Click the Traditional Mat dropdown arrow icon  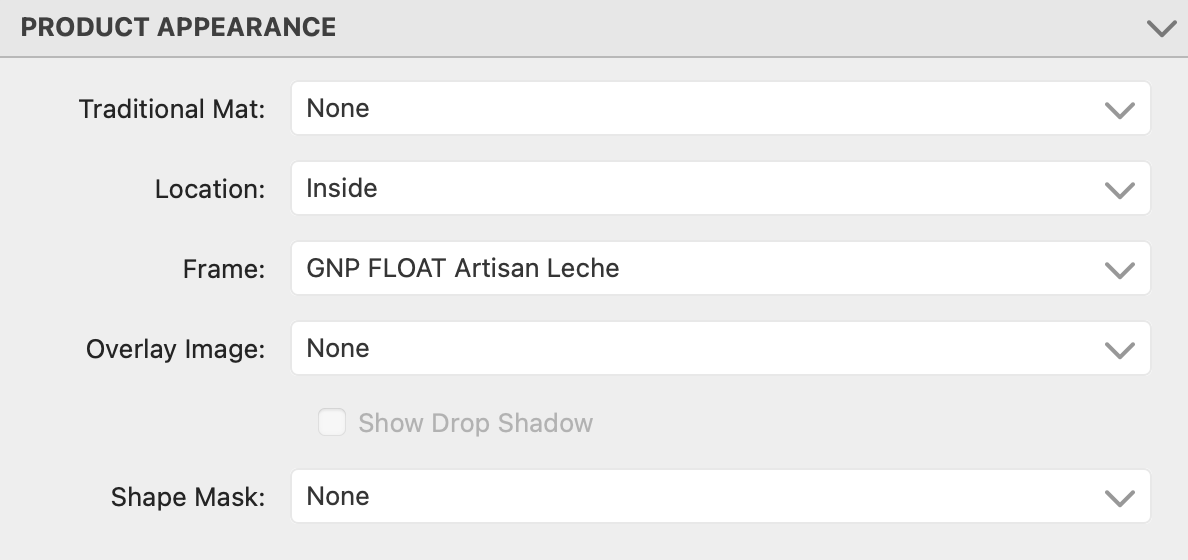click(1119, 109)
